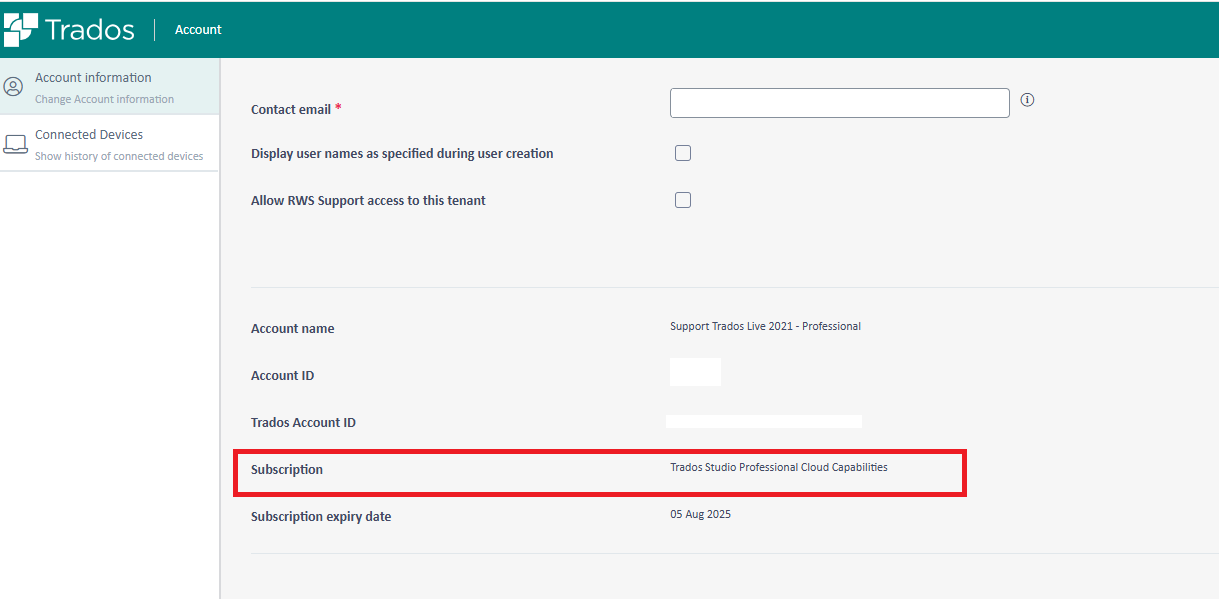
Task: Click the "Change Account information" subtitle
Action: tap(104, 99)
